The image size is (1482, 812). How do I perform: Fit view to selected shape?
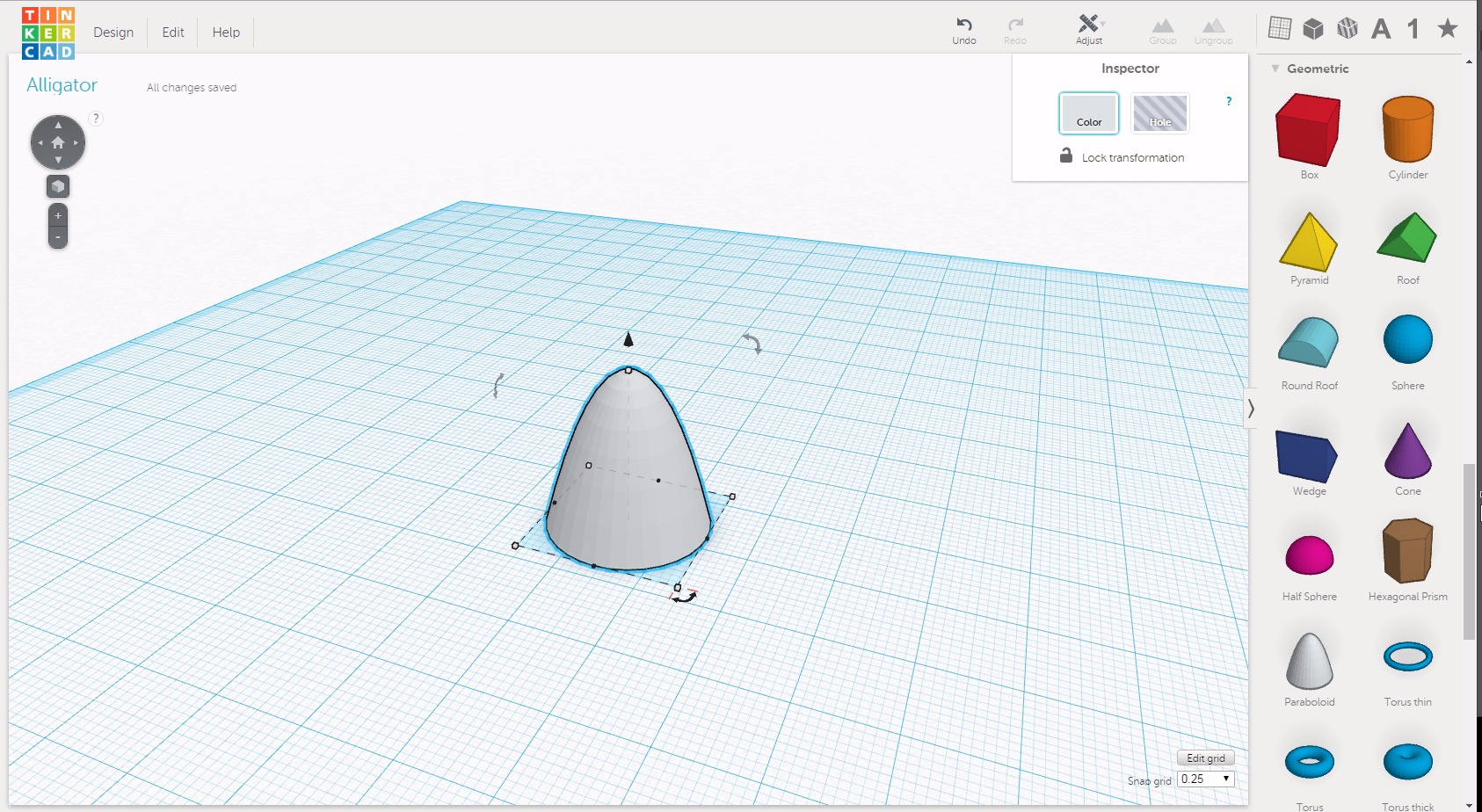[58, 186]
